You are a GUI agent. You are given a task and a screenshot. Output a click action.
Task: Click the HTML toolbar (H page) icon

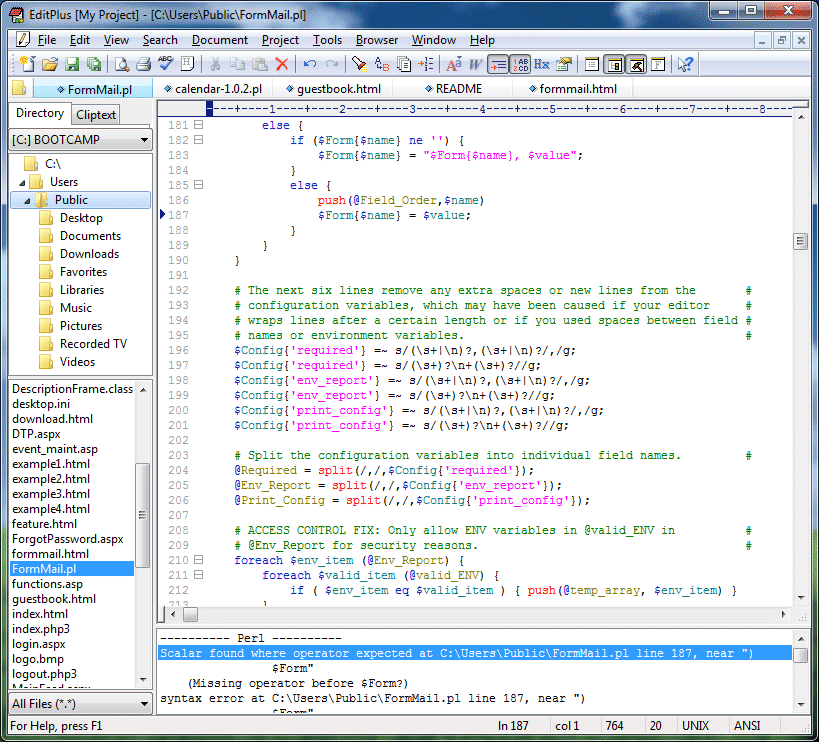tap(187, 64)
